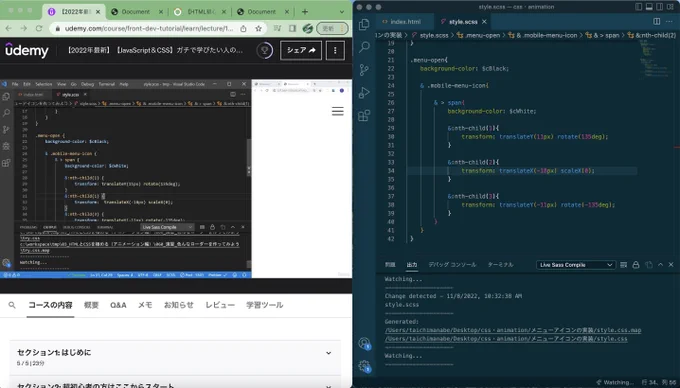The width and height of the screenshot is (680, 388).
Task: Open the output log in an editor
Action: click(648, 264)
